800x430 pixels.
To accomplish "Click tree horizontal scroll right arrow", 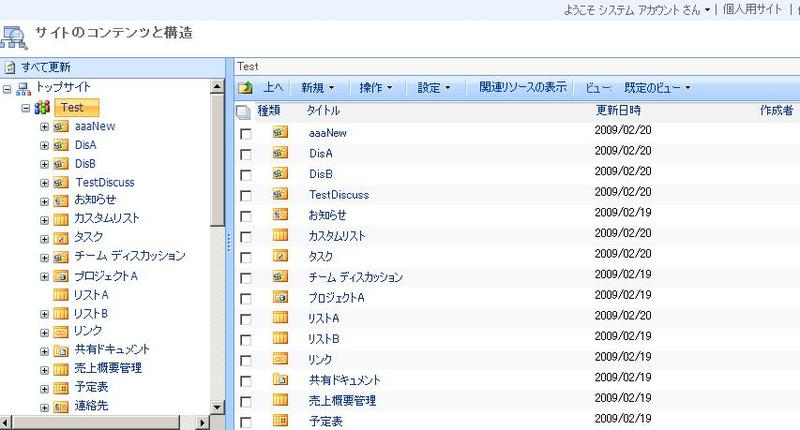I will coord(202,422).
